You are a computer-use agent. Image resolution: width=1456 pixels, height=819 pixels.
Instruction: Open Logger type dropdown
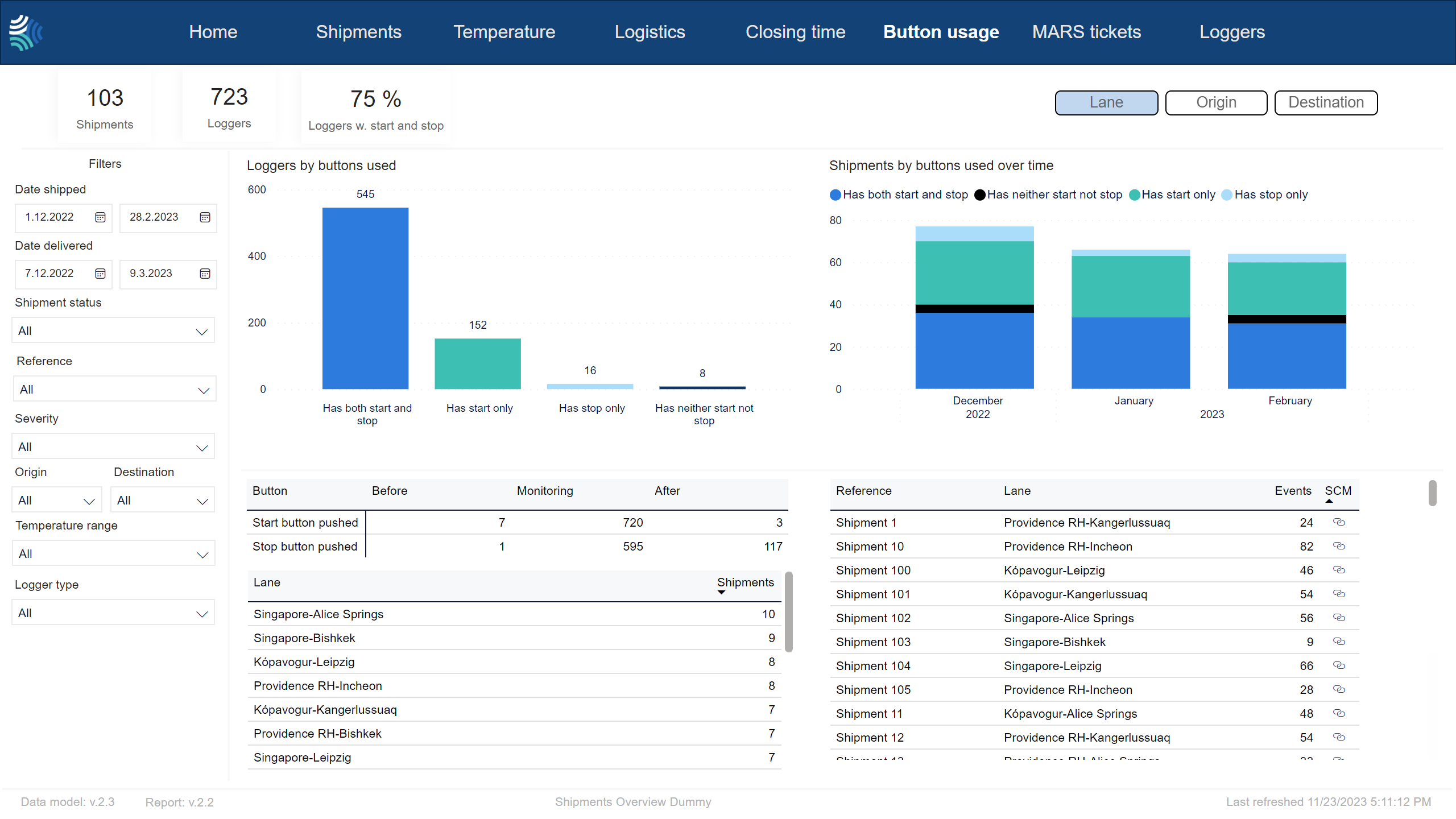pos(113,613)
